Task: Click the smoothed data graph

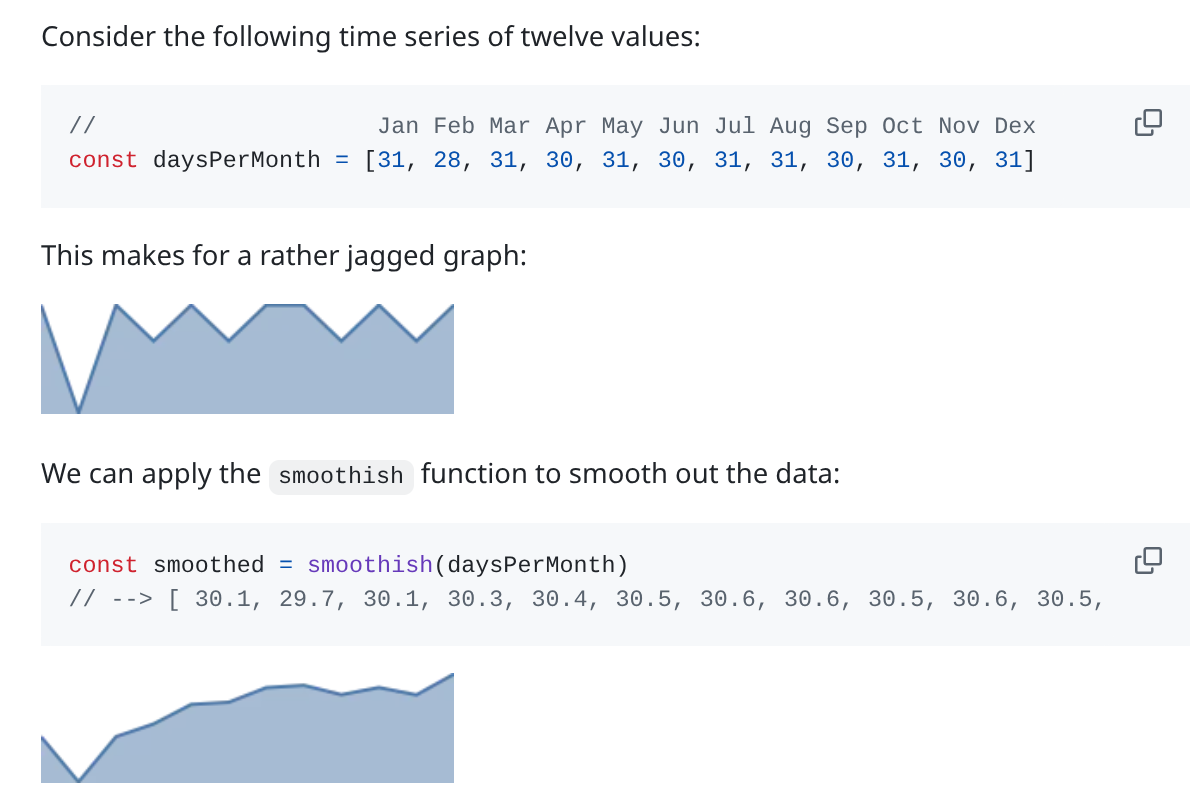Action: [247, 727]
